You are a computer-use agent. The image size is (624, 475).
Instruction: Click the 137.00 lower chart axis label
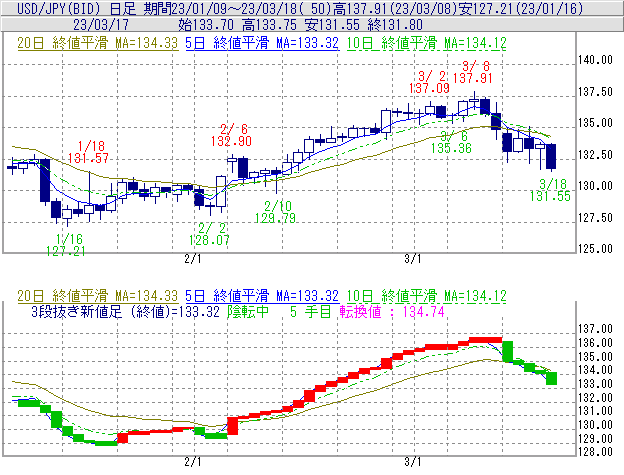595,329
